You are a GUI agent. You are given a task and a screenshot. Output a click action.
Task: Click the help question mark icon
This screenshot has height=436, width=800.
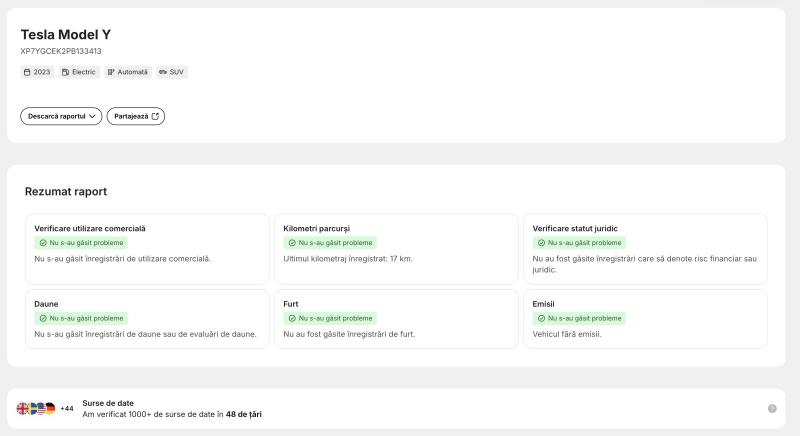coord(772,408)
